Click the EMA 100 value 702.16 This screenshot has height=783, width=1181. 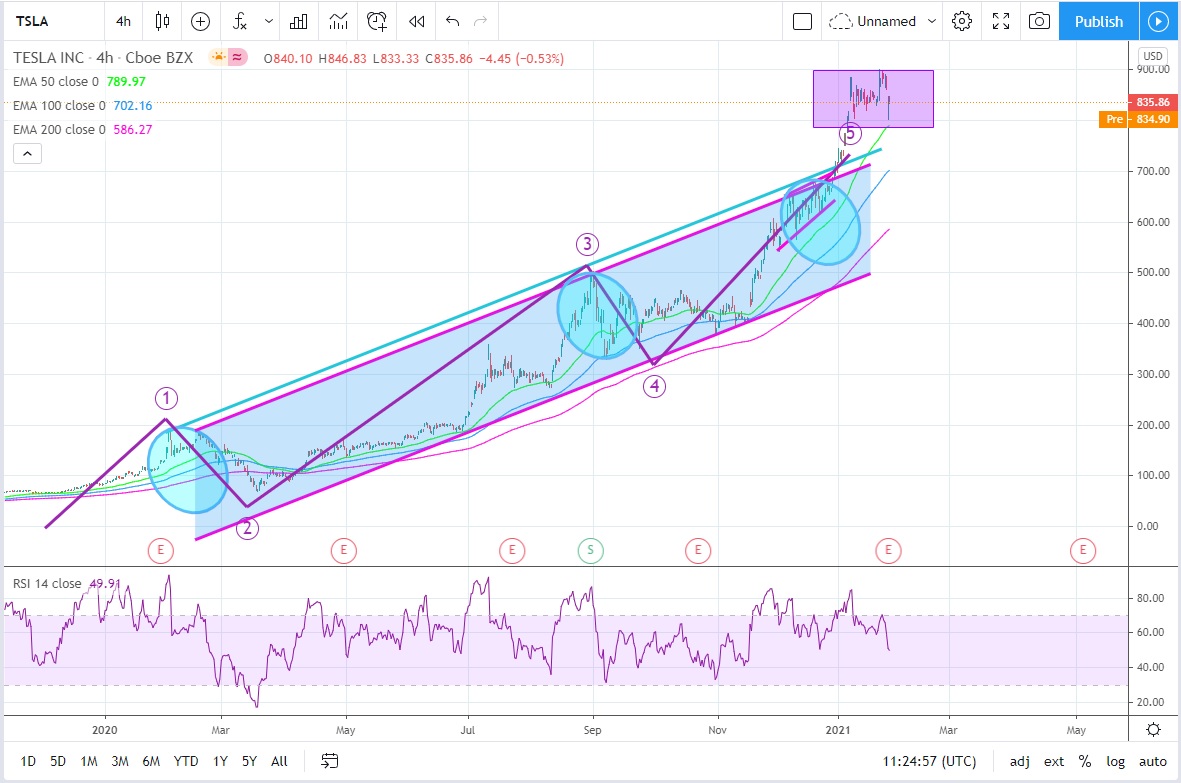[x=133, y=105]
